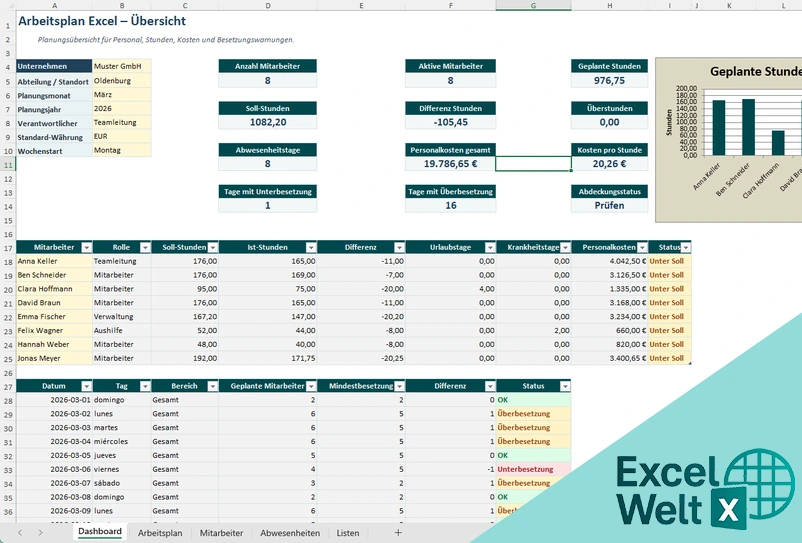This screenshot has height=543, width=802.
Task: Select the Arbeitsplan Excel – Übersicht title
Action: point(102,21)
